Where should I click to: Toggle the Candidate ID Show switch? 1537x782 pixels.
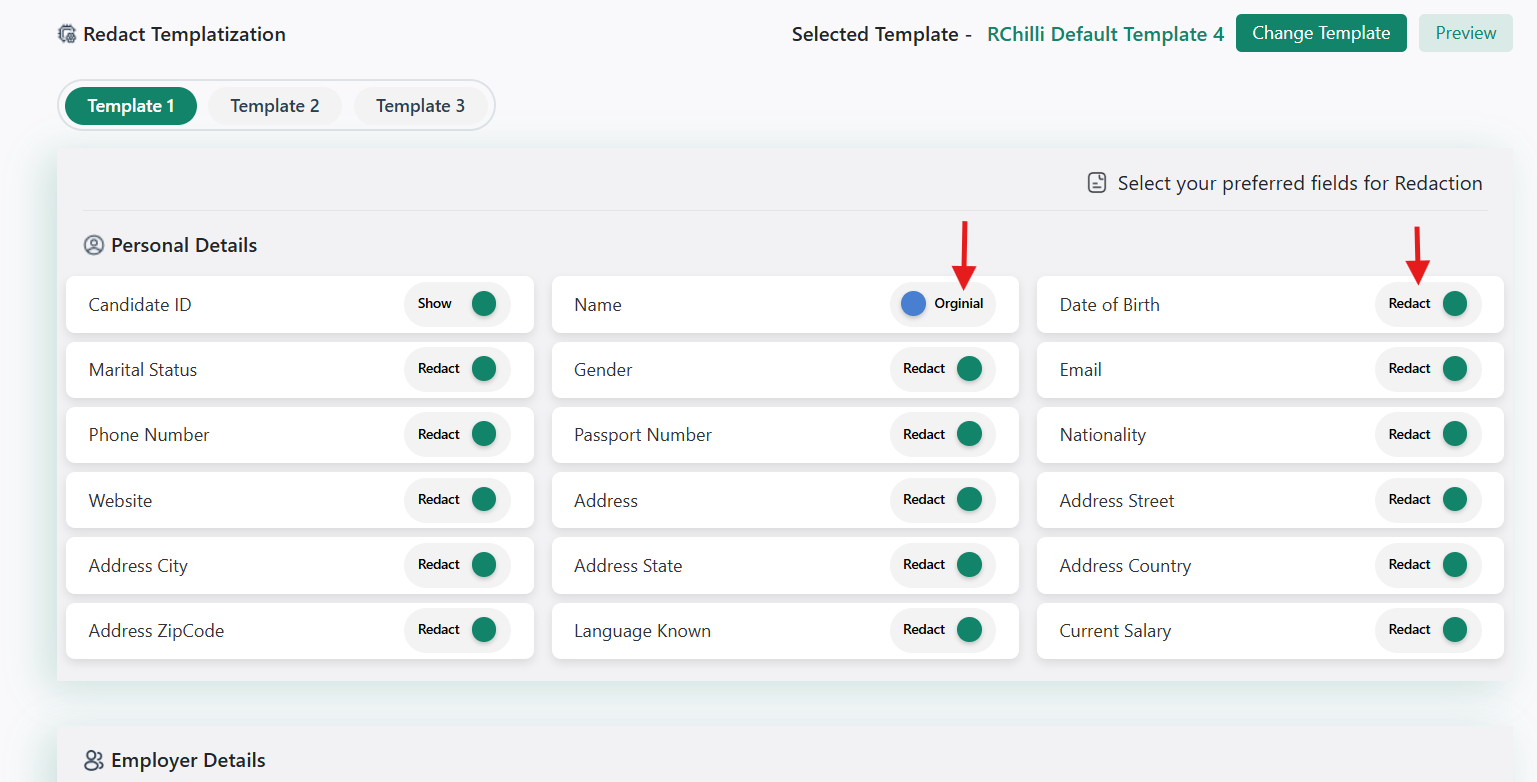point(458,304)
